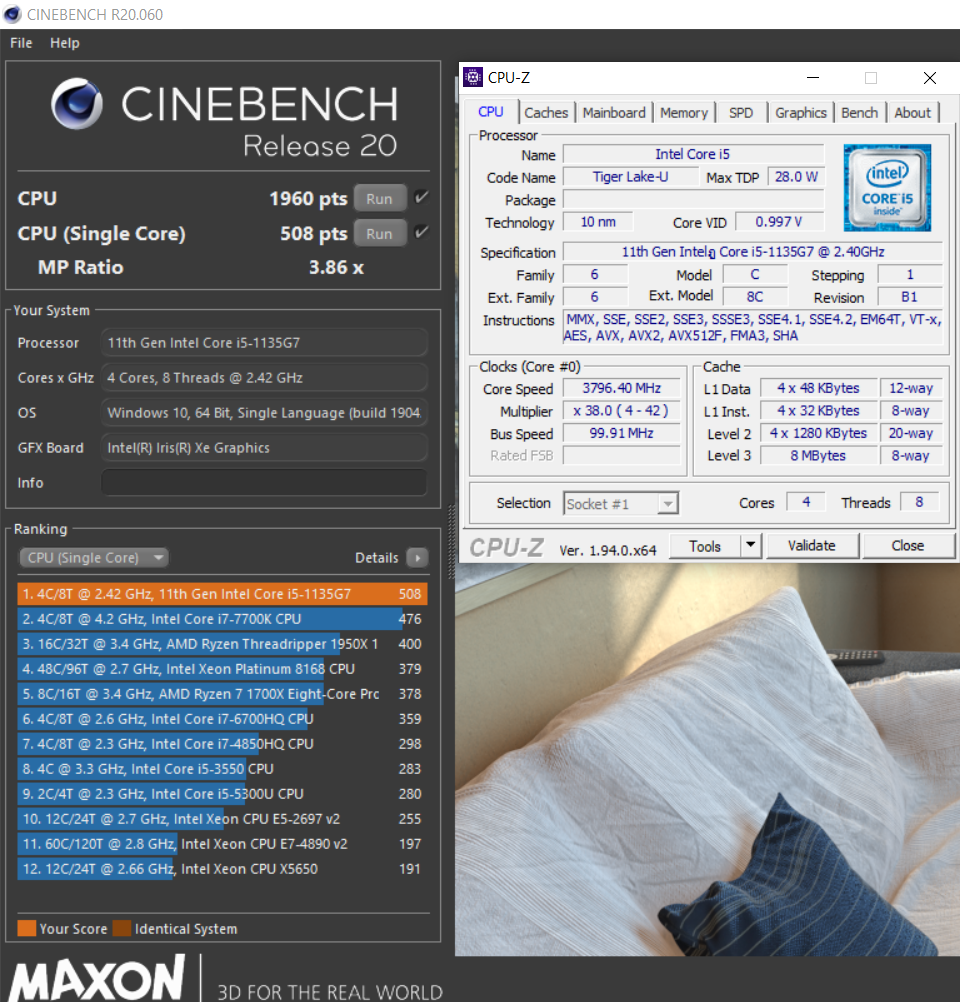This screenshot has height=1002, width=960.
Task: Click the Tools button in CPU-Z
Action: 705,546
